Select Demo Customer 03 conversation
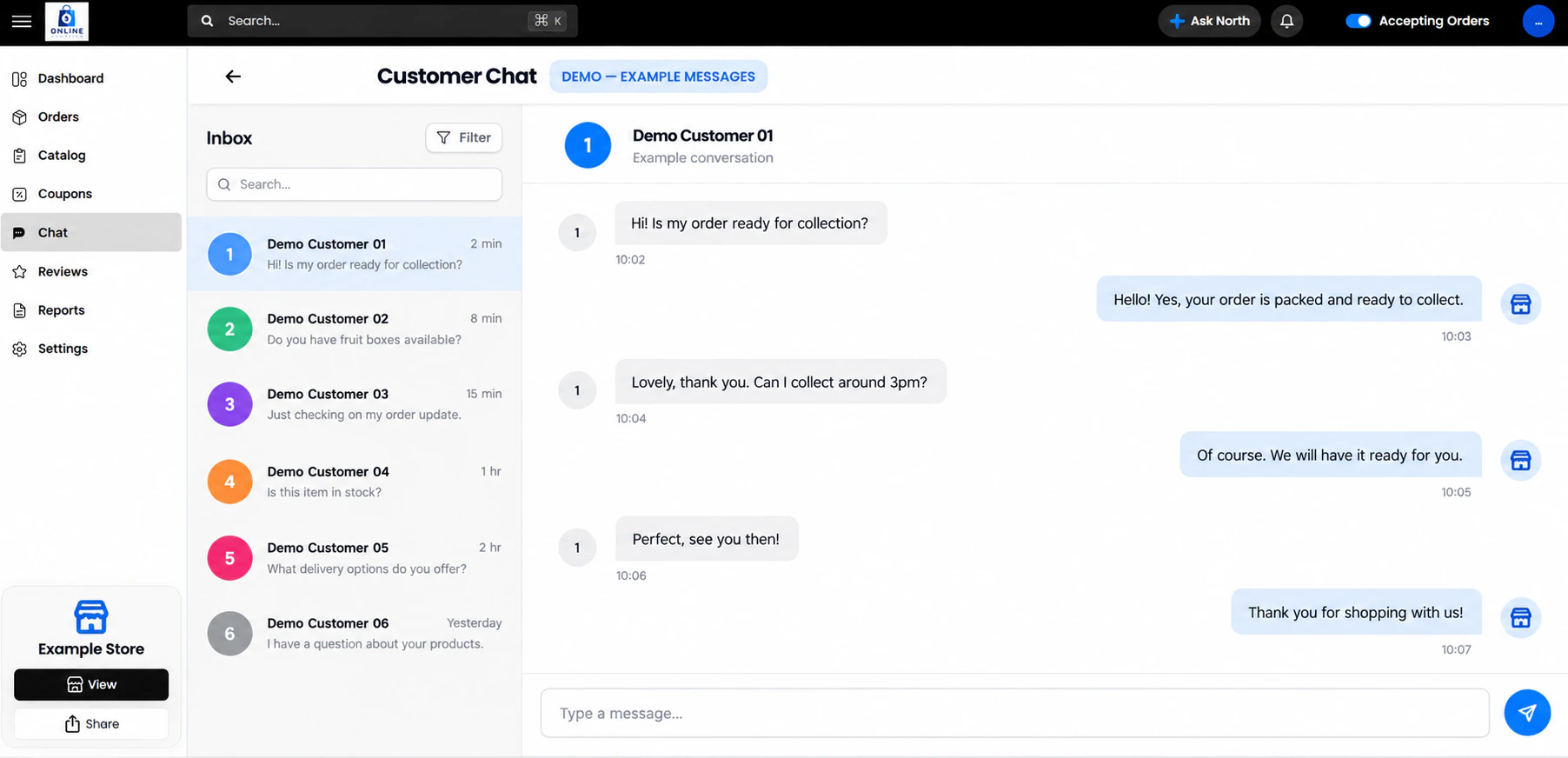 click(355, 404)
